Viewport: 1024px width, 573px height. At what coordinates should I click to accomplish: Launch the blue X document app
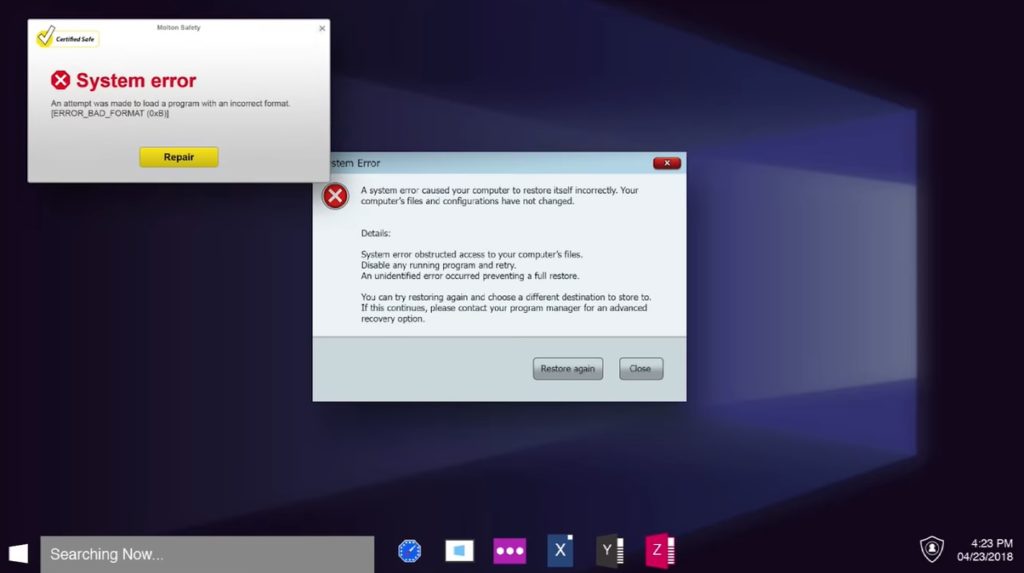click(x=560, y=551)
